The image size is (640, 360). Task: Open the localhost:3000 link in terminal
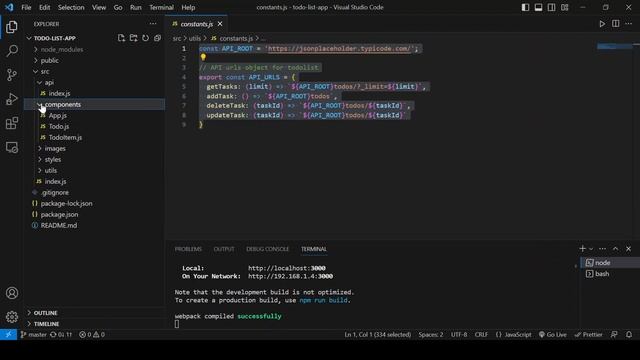pos(287,268)
